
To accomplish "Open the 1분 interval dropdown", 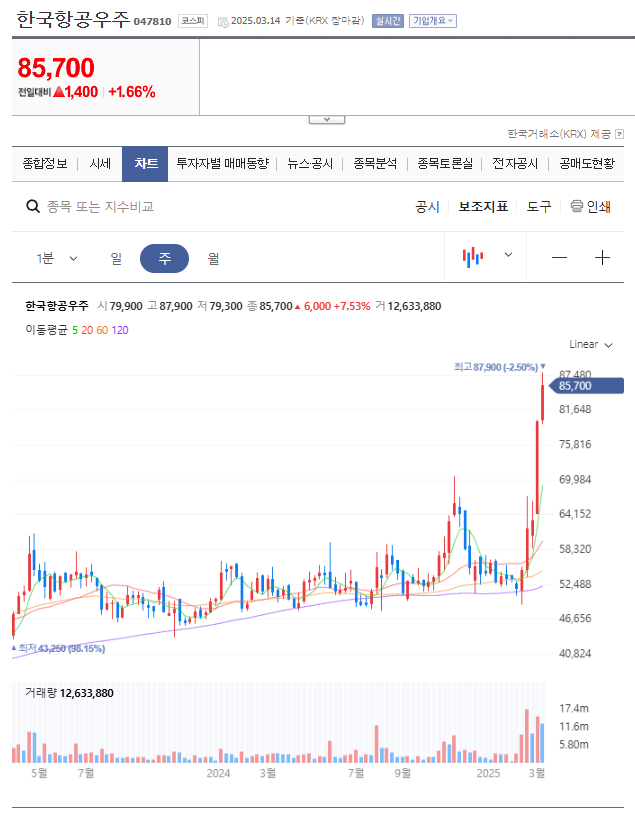I will coord(57,258).
